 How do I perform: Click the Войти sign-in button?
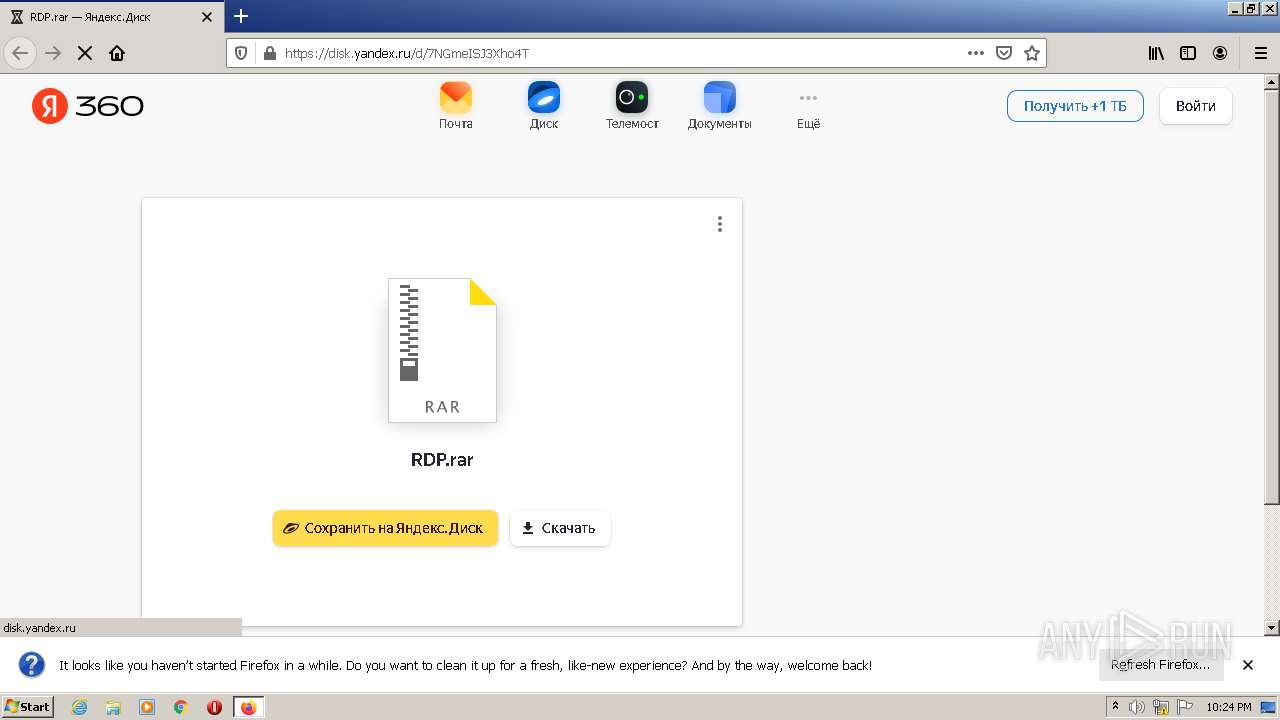pyautogui.click(x=1196, y=106)
